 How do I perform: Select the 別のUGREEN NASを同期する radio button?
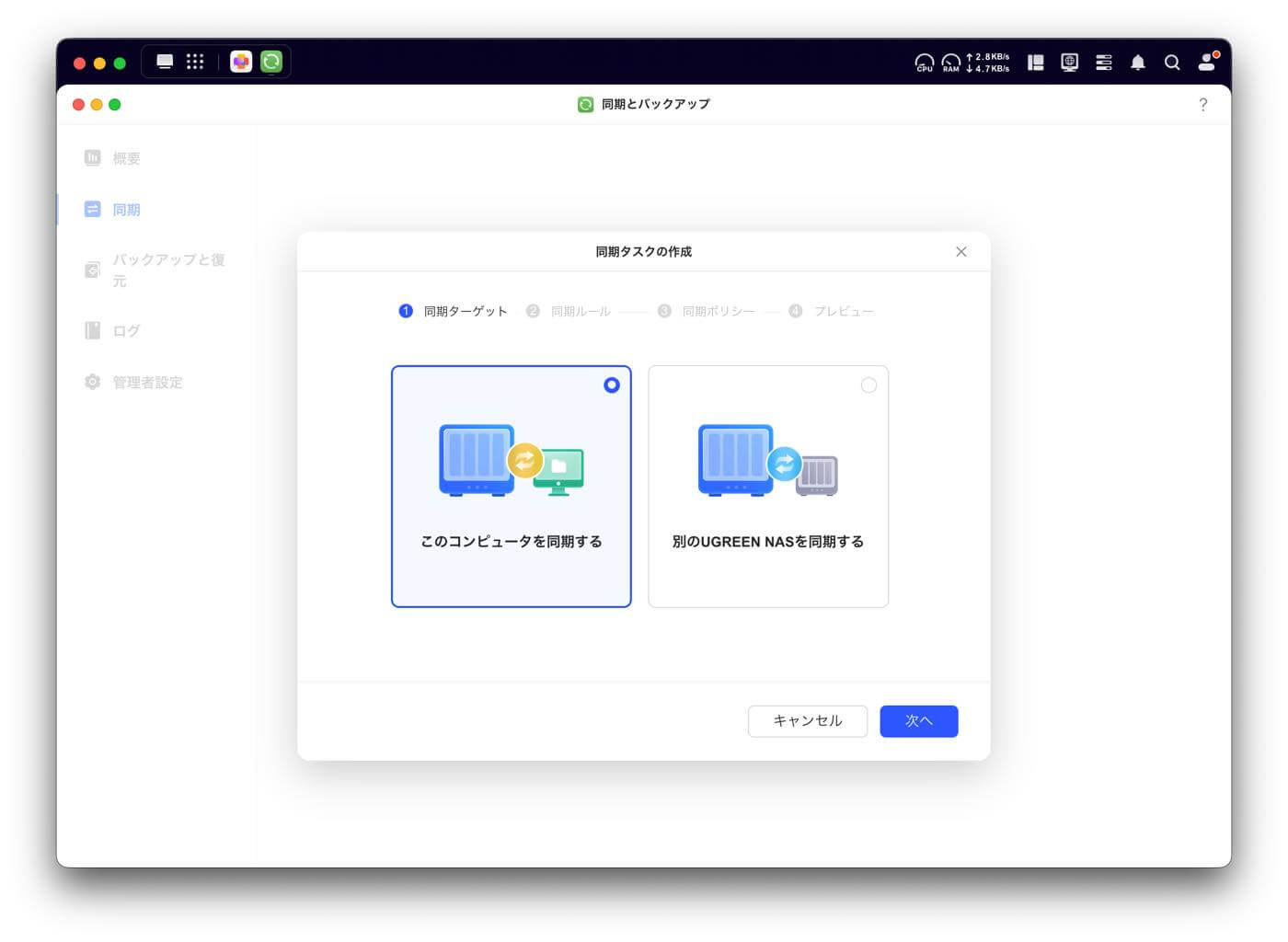[868, 385]
